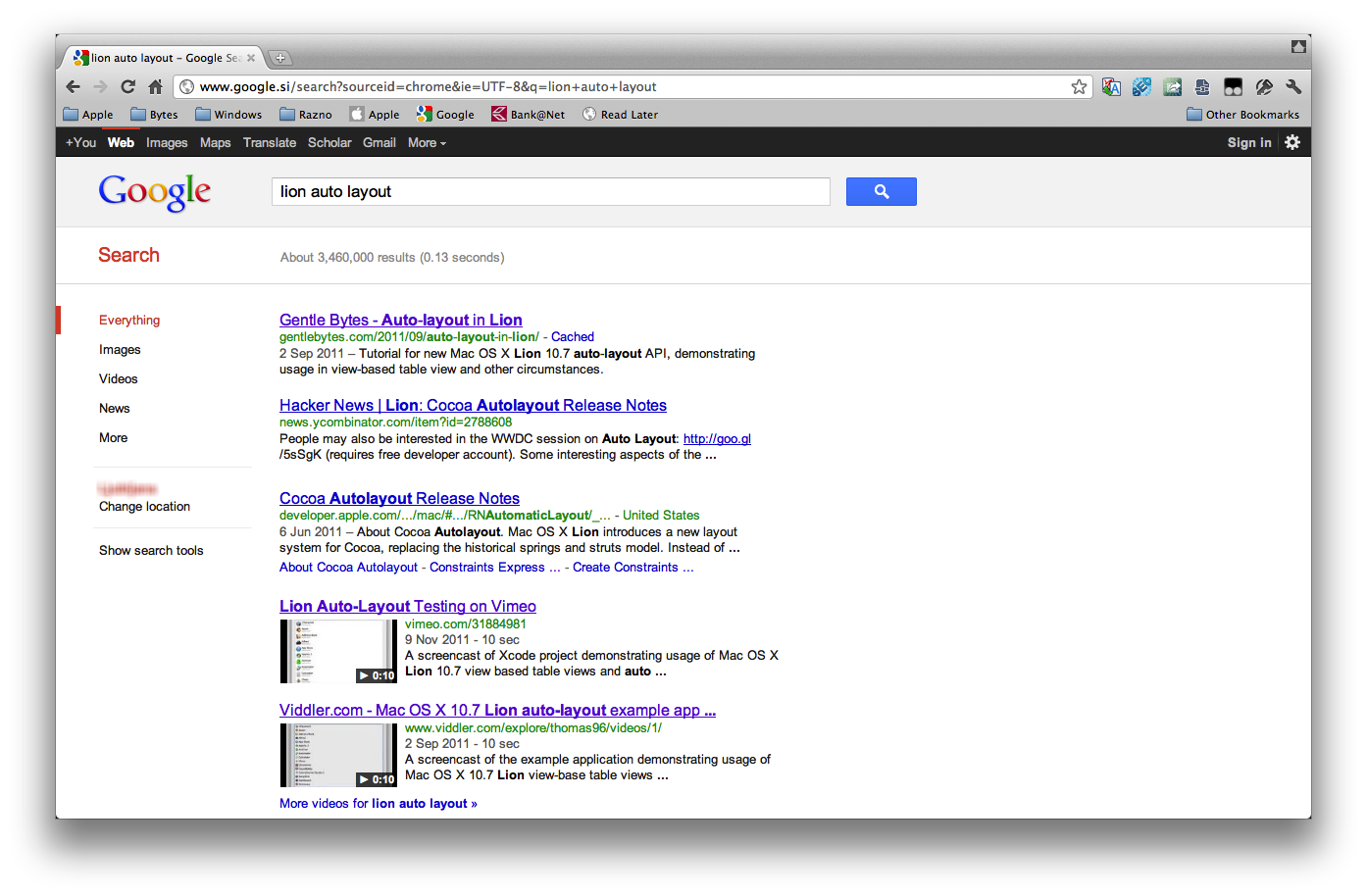Filter results by Images in sidebar
This screenshot has height=896, width=1367.
click(x=120, y=350)
